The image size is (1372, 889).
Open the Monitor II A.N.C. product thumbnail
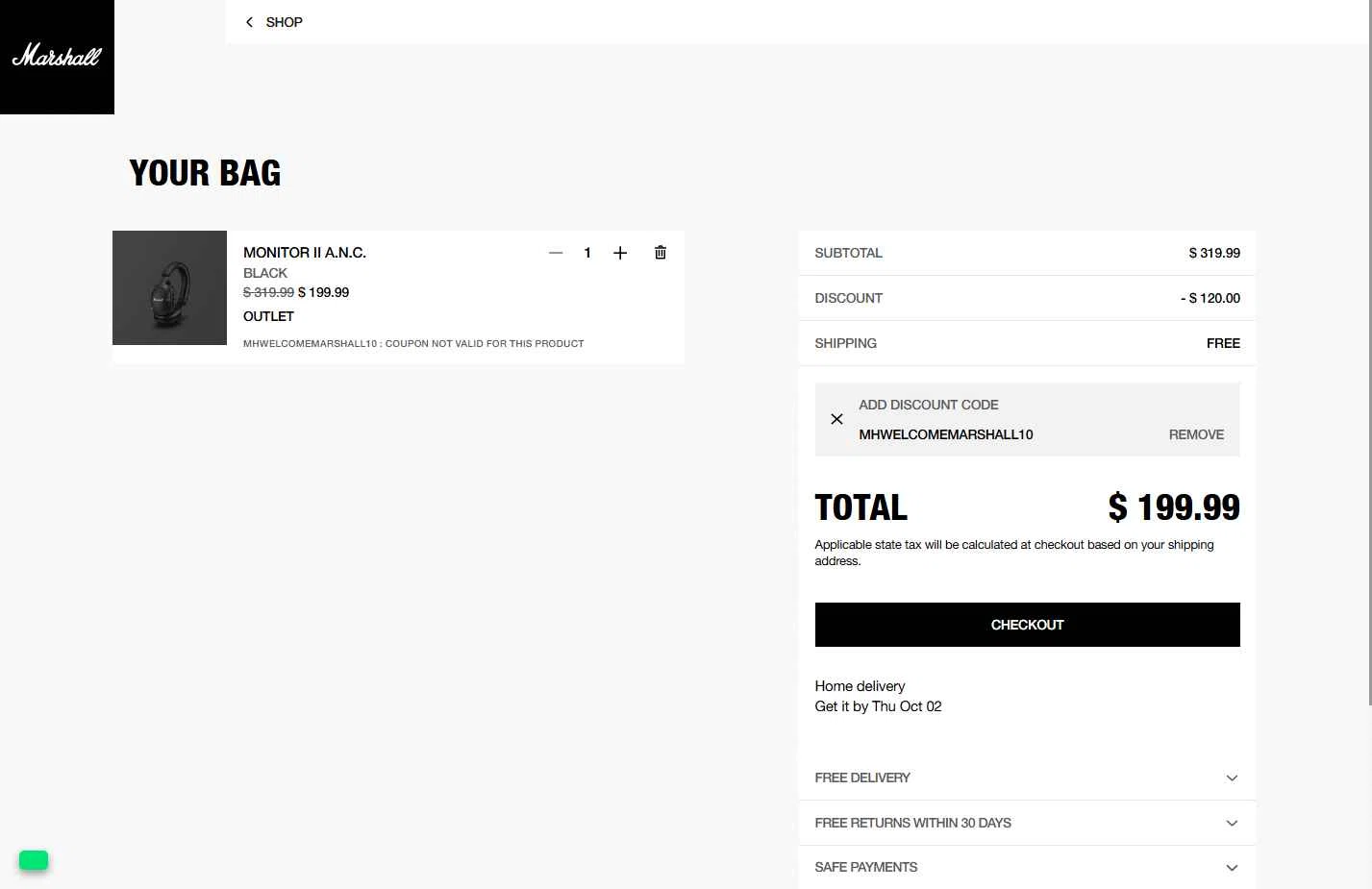pyautogui.click(x=169, y=287)
